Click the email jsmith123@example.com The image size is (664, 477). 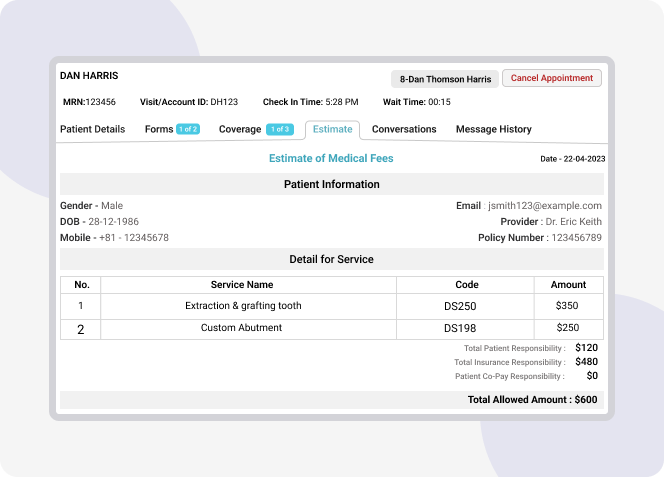(x=544, y=206)
